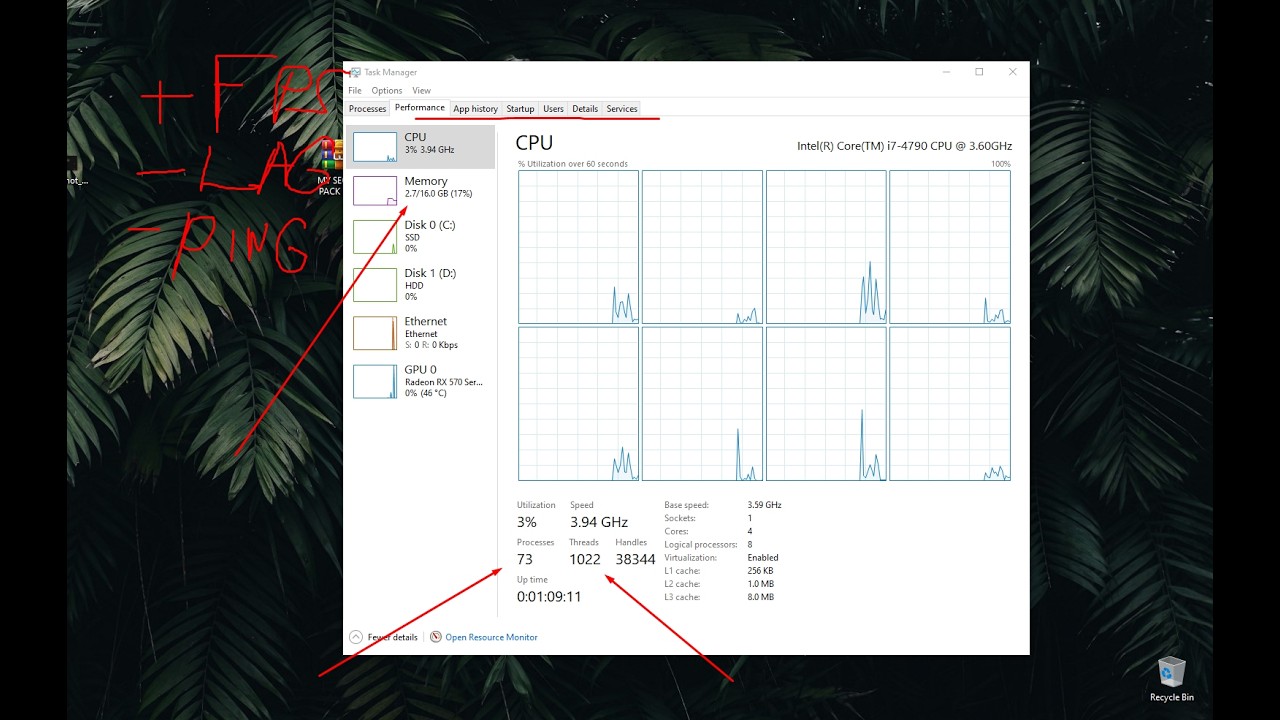Click the L2 cache value 1.0 MB

click(760, 583)
